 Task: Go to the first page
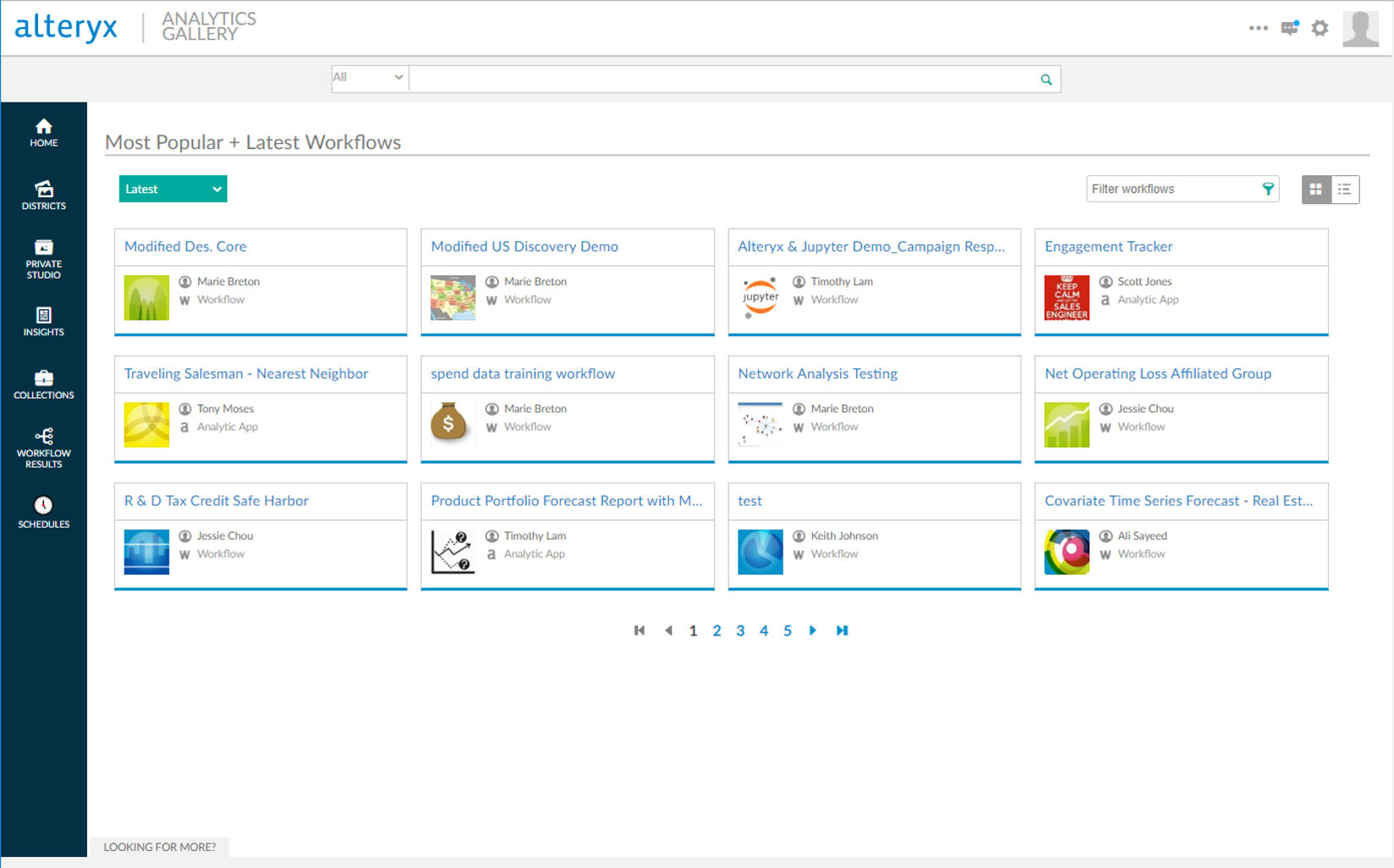pos(639,630)
